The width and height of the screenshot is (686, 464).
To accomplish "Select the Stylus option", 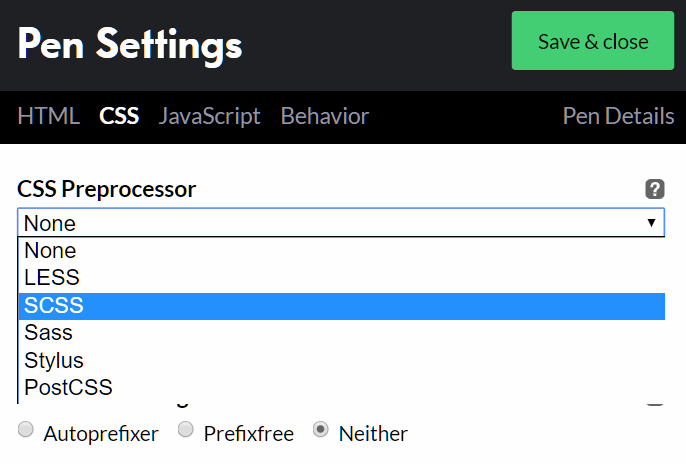I will pyautogui.click(x=54, y=360).
